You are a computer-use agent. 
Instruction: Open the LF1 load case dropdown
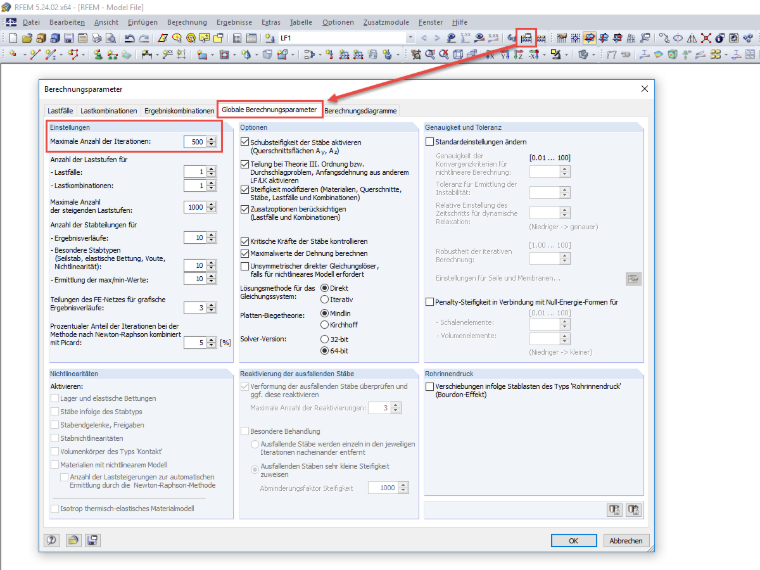pos(410,38)
